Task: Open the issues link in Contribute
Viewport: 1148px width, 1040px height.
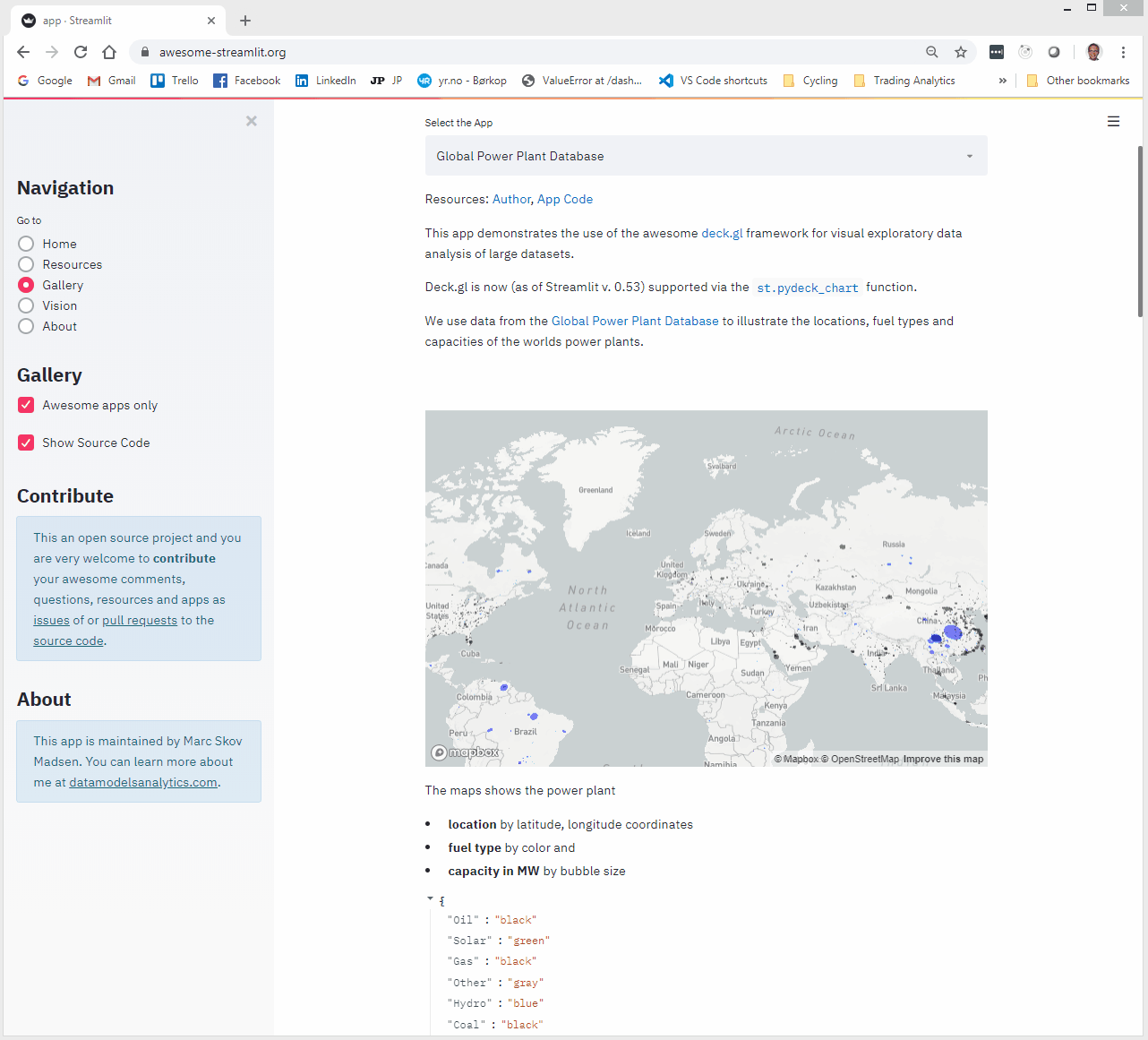Action: [x=51, y=620]
